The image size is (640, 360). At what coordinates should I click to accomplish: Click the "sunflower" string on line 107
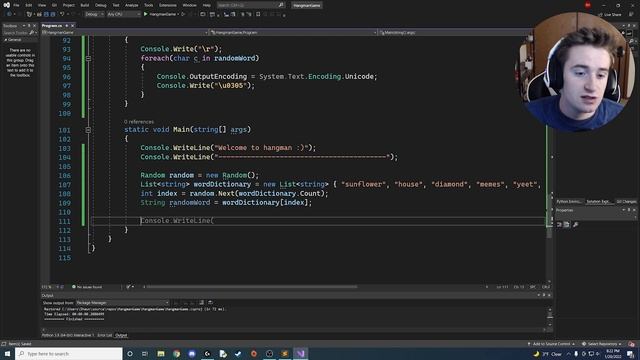363,184
